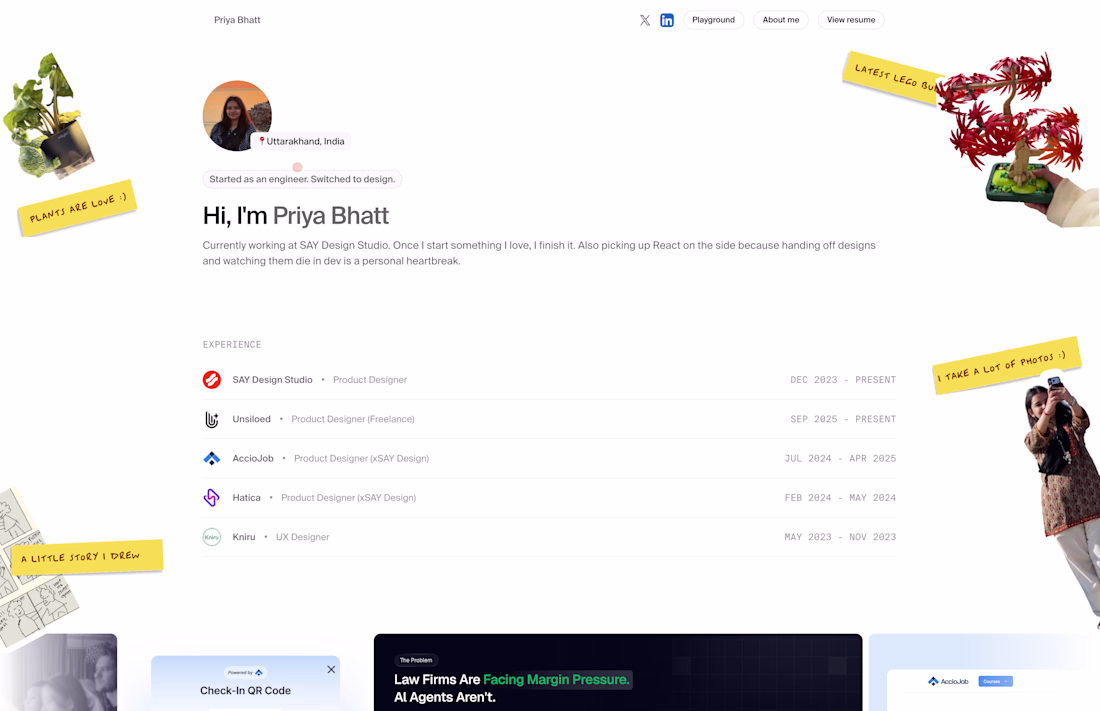Open the Law Firms margin pressure project card
Screen dimensions: 1100x711
coord(618,672)
